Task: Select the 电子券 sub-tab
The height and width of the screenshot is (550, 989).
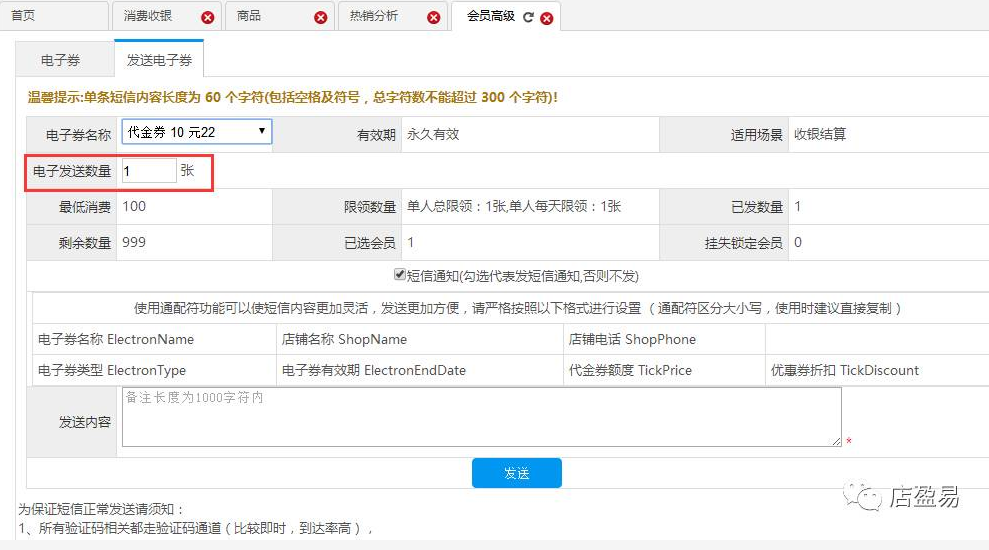Action: pyautogui.click(x=61, y=60)
